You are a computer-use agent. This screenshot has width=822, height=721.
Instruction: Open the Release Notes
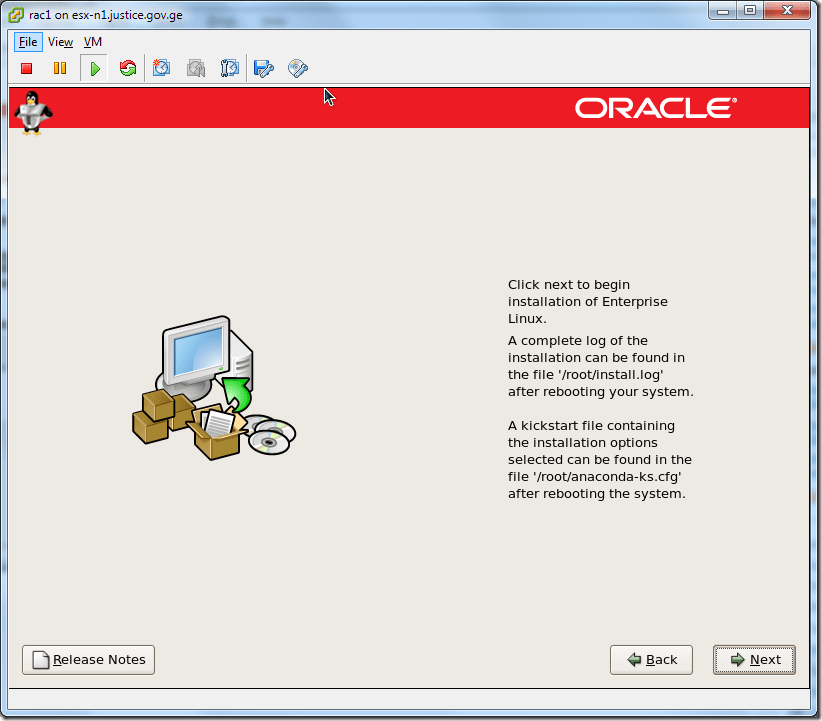point(88,659)
